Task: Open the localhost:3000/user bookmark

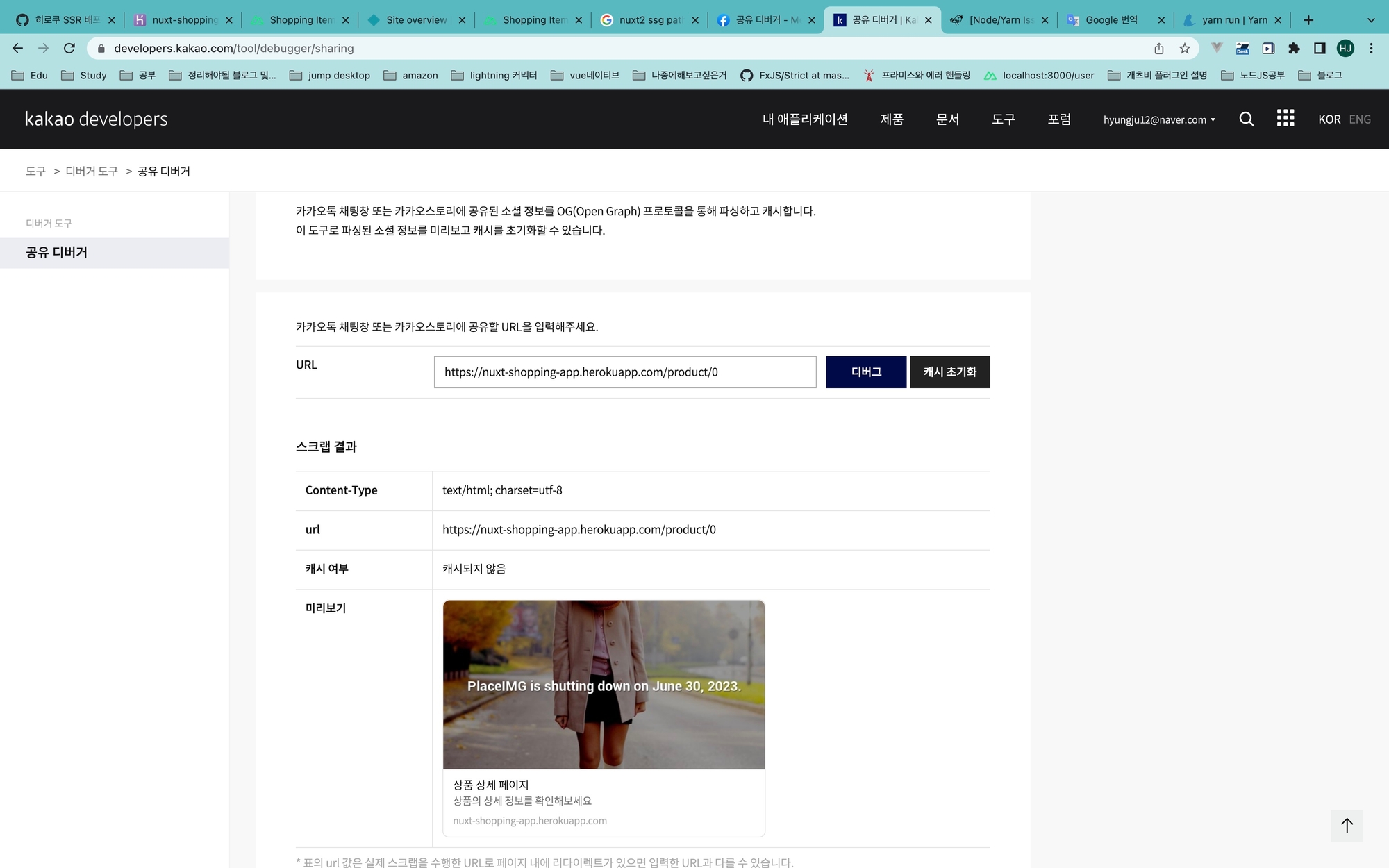Action: [1039, 75]
